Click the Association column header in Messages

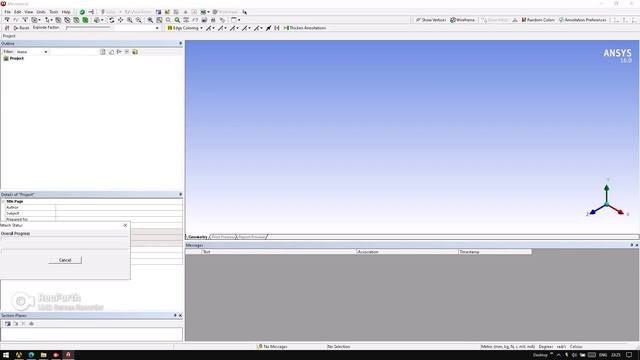[x=407, y=252]
